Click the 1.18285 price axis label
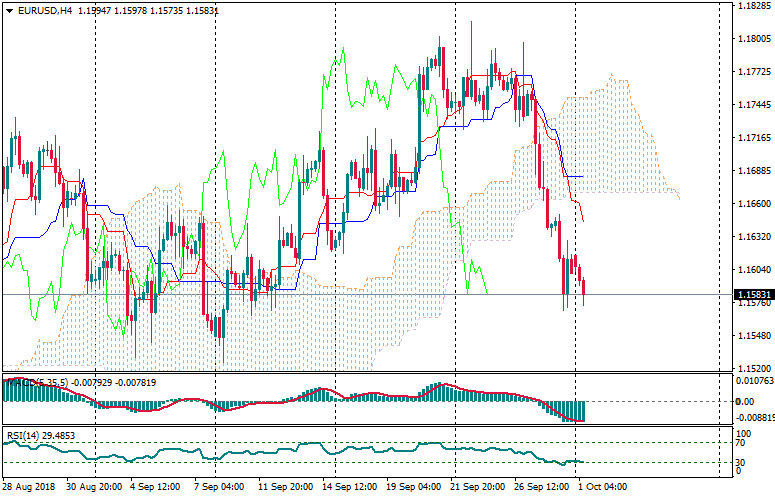Screen dimensions: 775x498 pos(752,6)
